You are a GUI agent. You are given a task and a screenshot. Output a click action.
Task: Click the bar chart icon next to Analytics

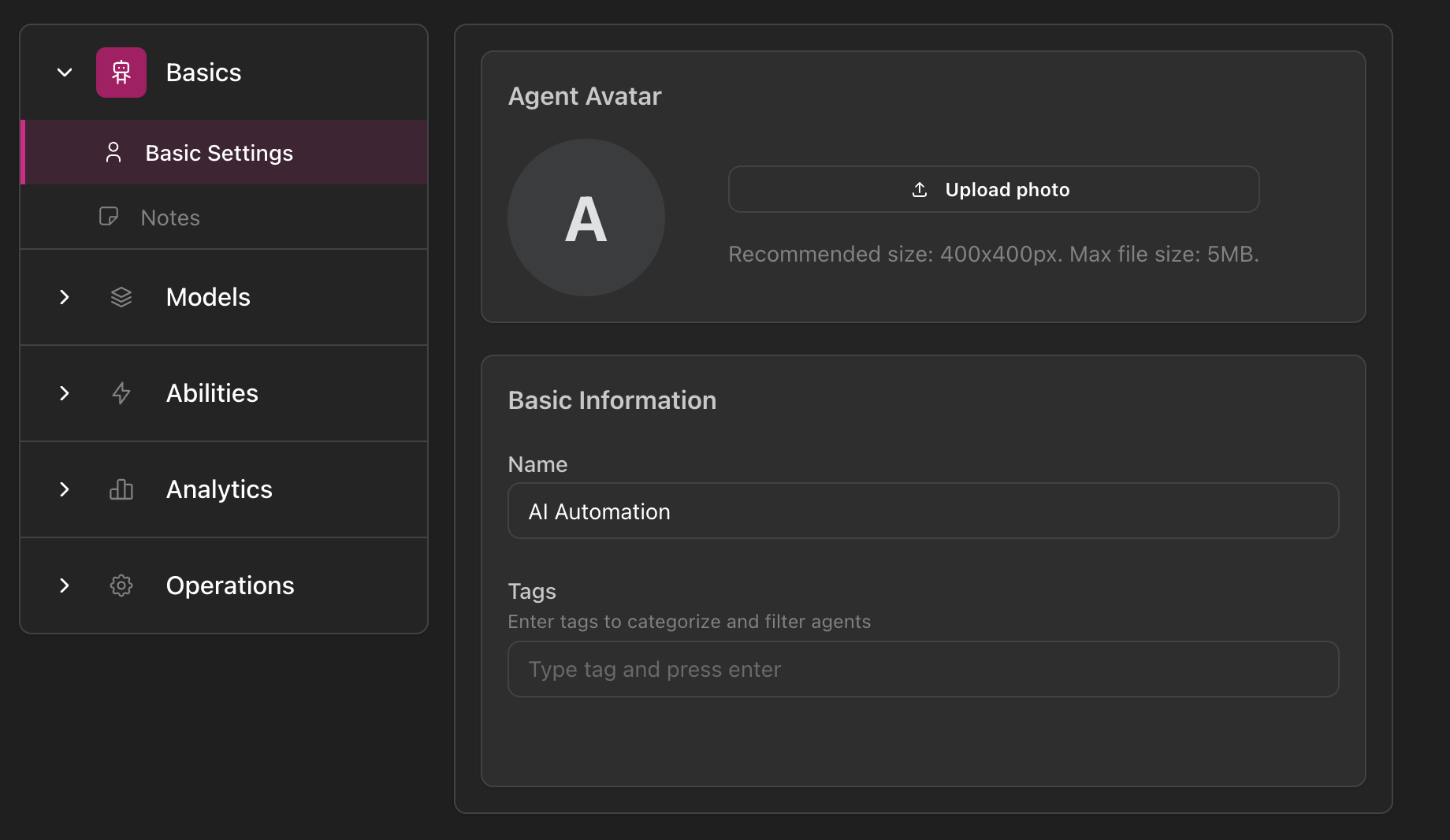[x=121, y=489]
